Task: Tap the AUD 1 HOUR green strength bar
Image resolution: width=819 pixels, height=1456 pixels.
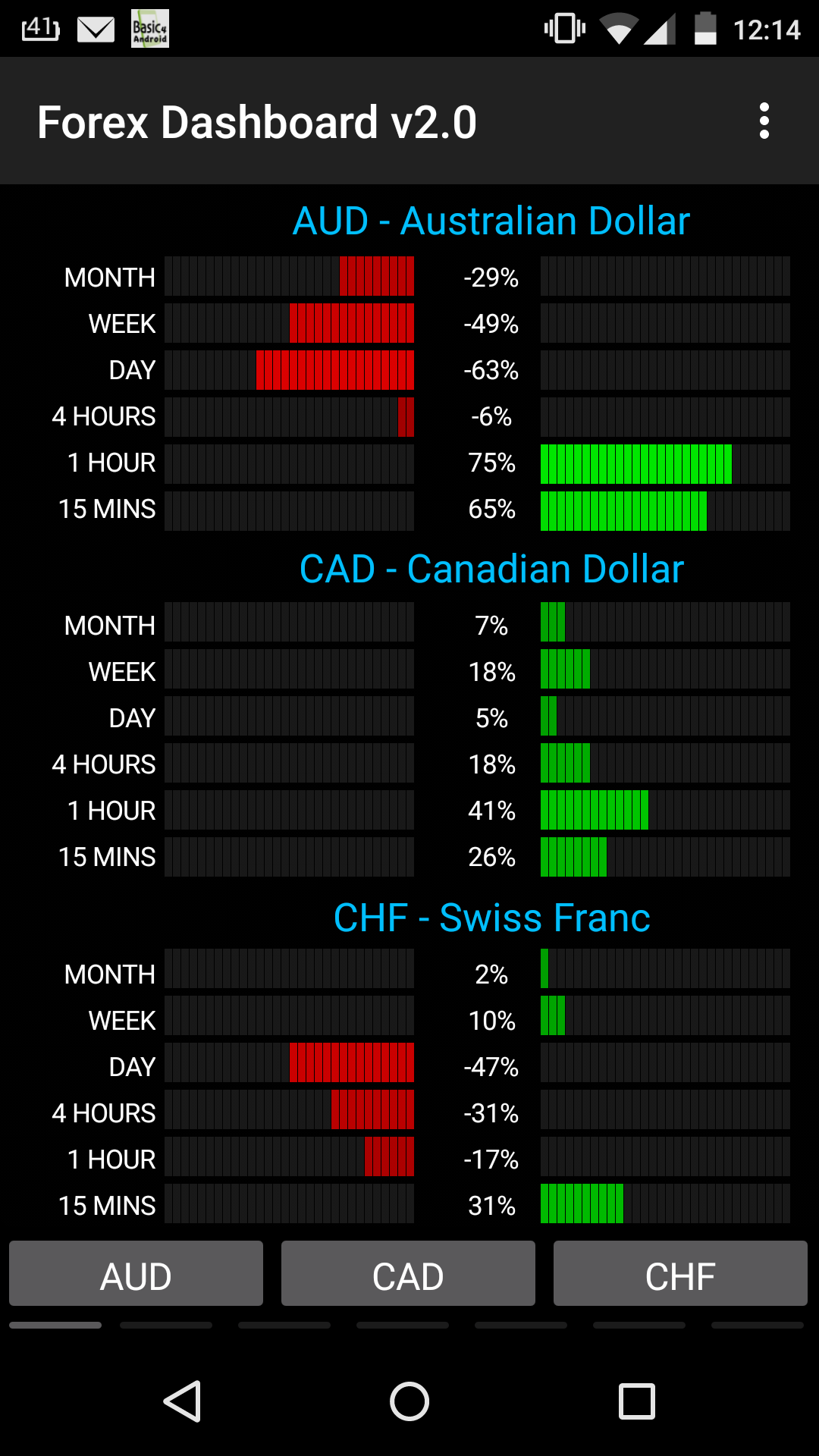Action: 635,463
